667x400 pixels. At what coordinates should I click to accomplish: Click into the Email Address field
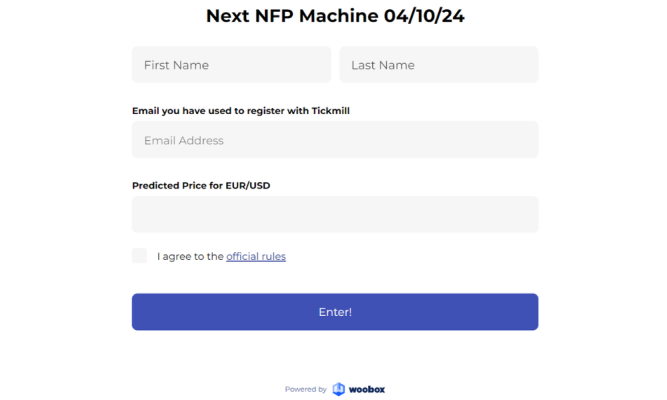[335, 140]
